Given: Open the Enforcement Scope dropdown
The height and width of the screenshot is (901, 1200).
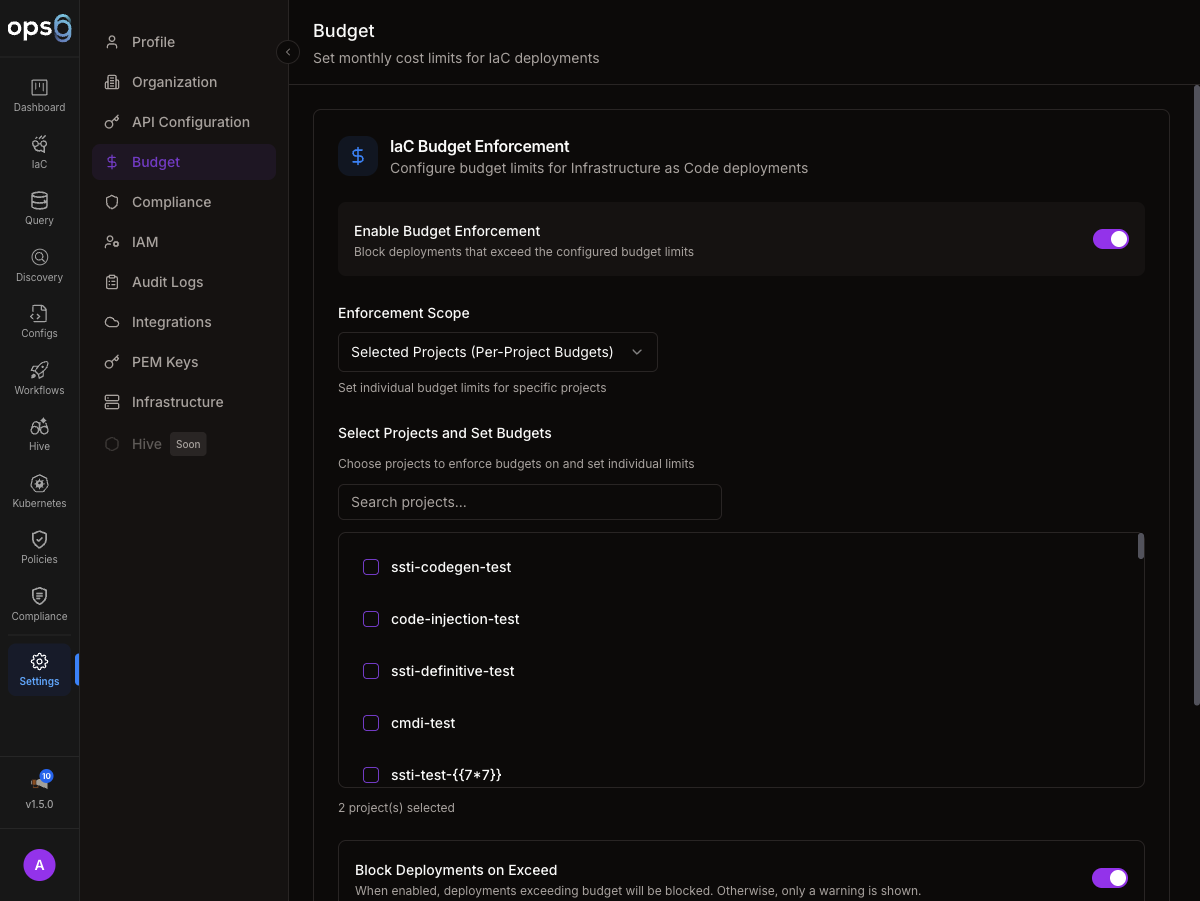Looking at the screenshot, I should click(x=497, y=352).
